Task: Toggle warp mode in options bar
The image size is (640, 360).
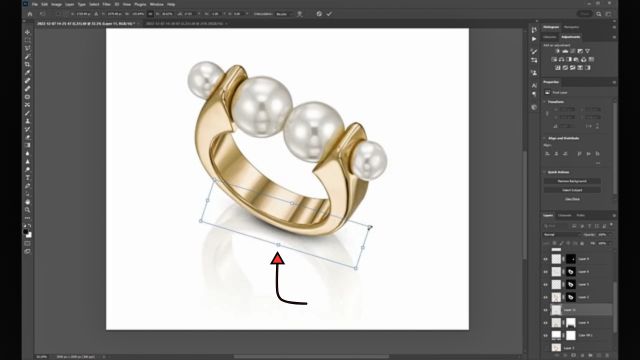Action: (300, 14)
